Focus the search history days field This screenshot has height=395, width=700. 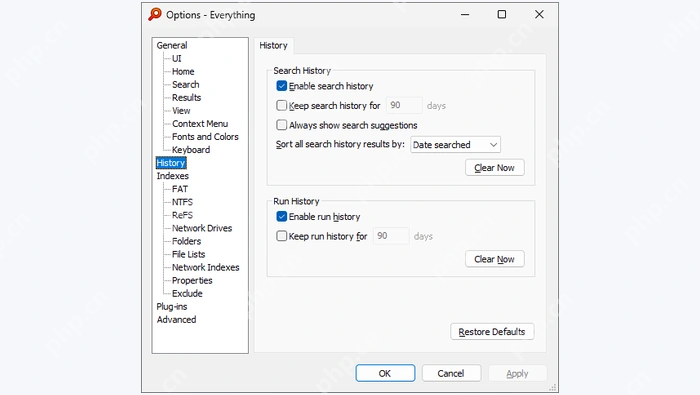404,105
